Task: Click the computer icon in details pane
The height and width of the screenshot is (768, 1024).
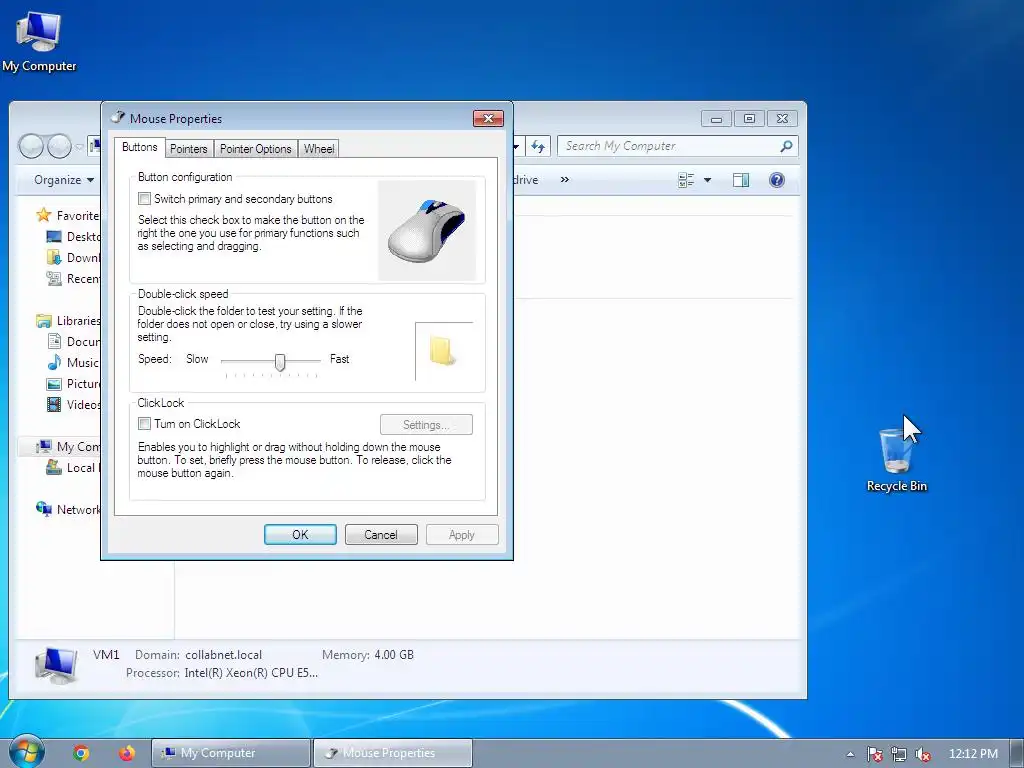Action: 56,665
